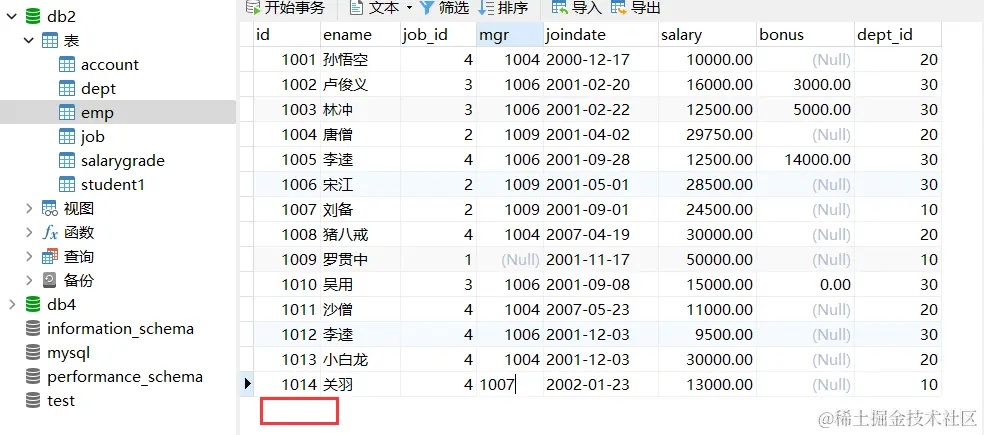The height and width of the screenshot is (435, 984).
Task: Click the 函数 fx functions icon
Action: pyautogui.click(x=50, y=233)
